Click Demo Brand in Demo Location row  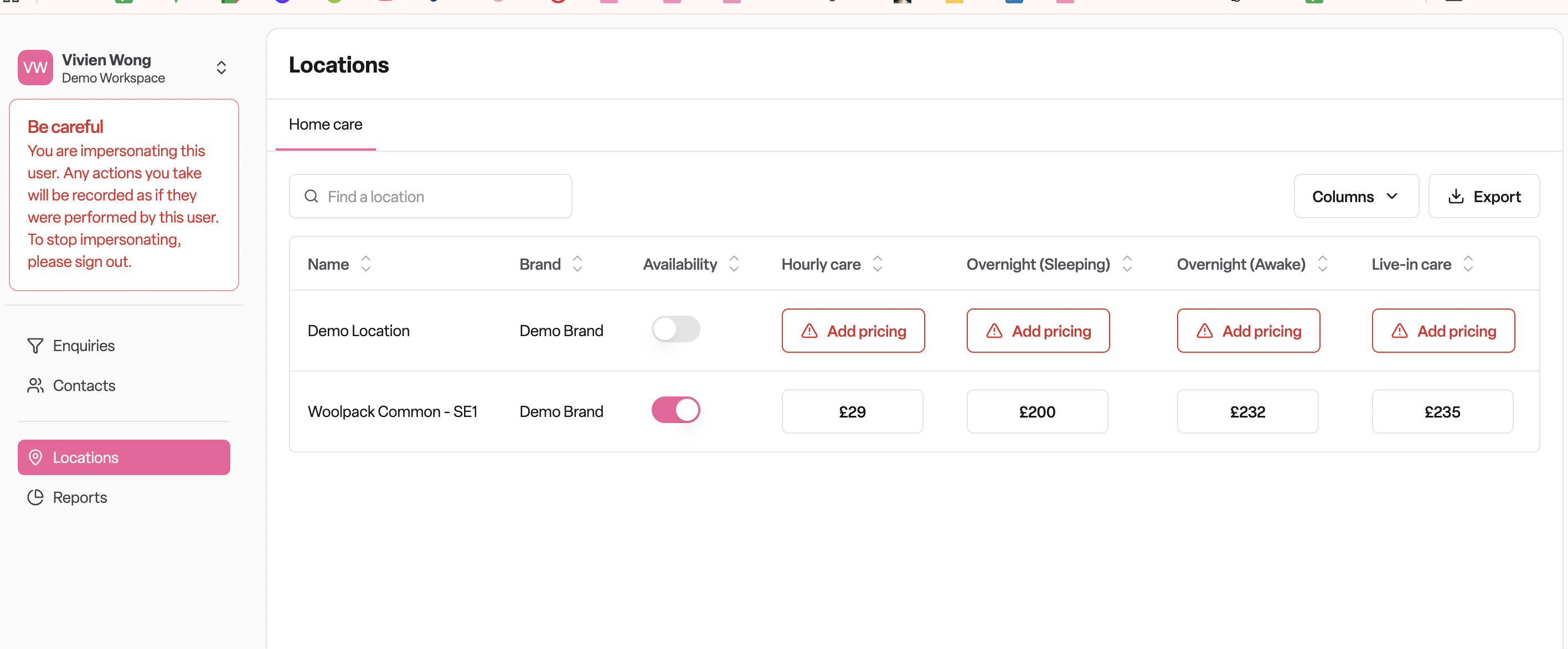pyautogui.click(x=561, y=331)
